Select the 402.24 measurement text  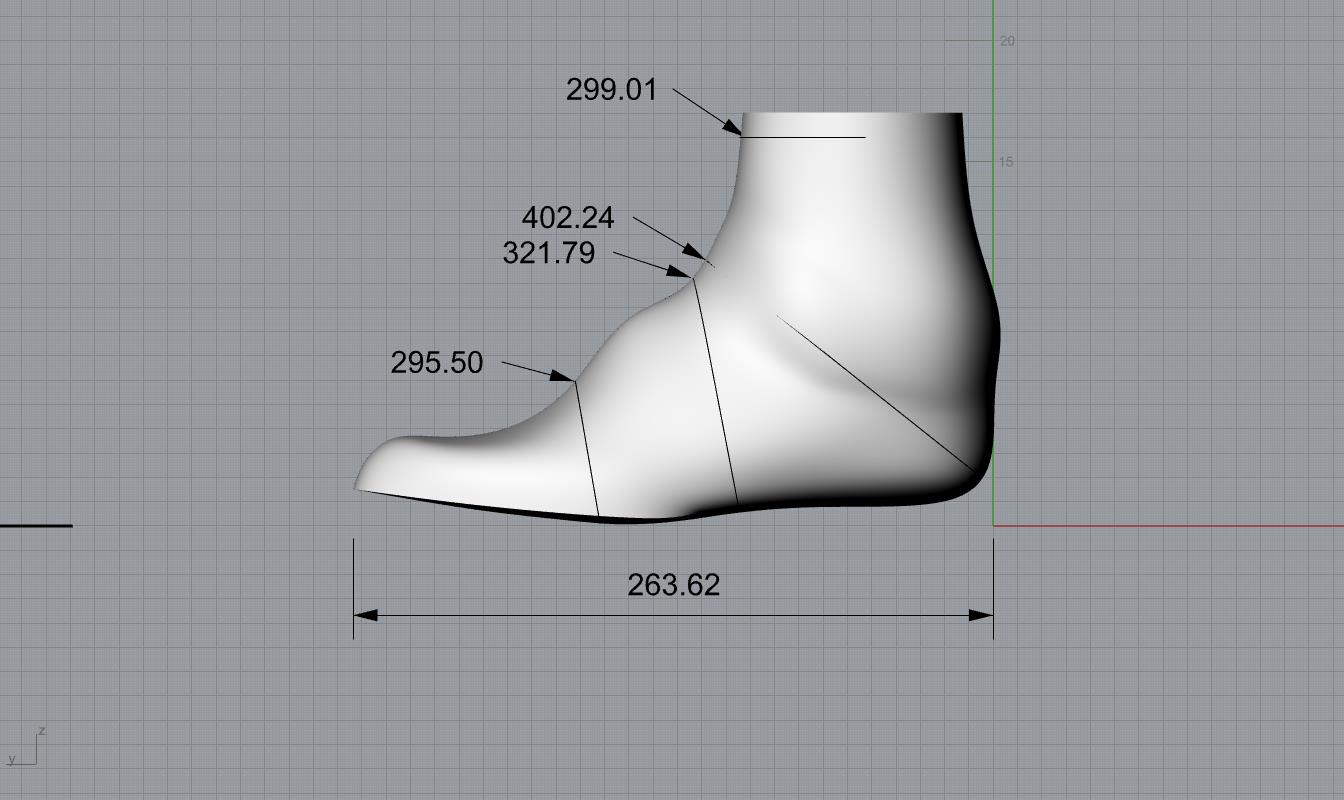click(x=568, y=218)
